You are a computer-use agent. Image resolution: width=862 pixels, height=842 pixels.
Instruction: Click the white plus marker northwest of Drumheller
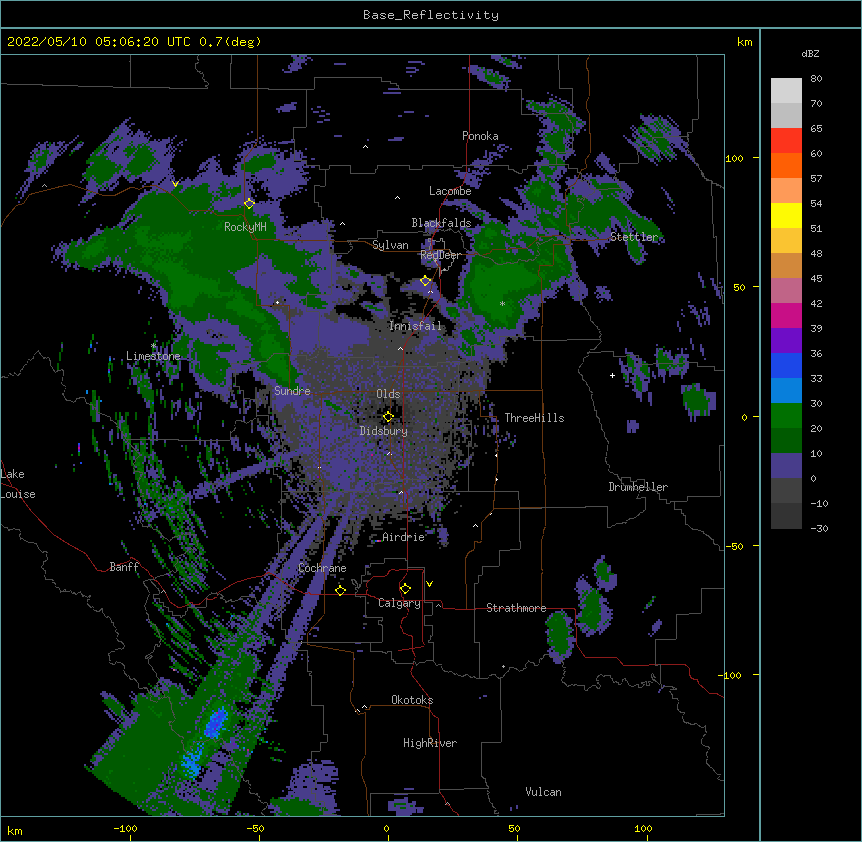coord(612,375)
